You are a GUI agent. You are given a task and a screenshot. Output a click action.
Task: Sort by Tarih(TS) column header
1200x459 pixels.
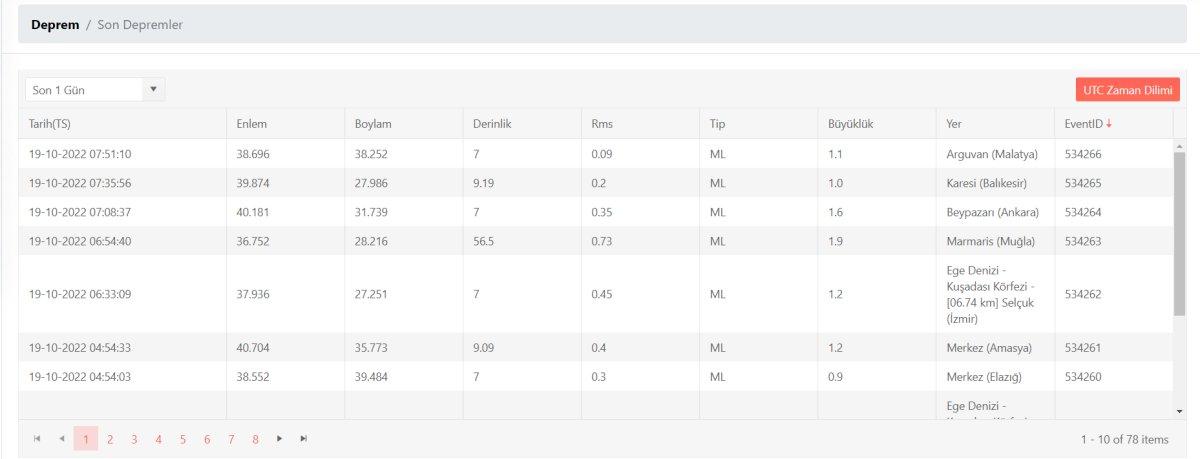[55, 124]
